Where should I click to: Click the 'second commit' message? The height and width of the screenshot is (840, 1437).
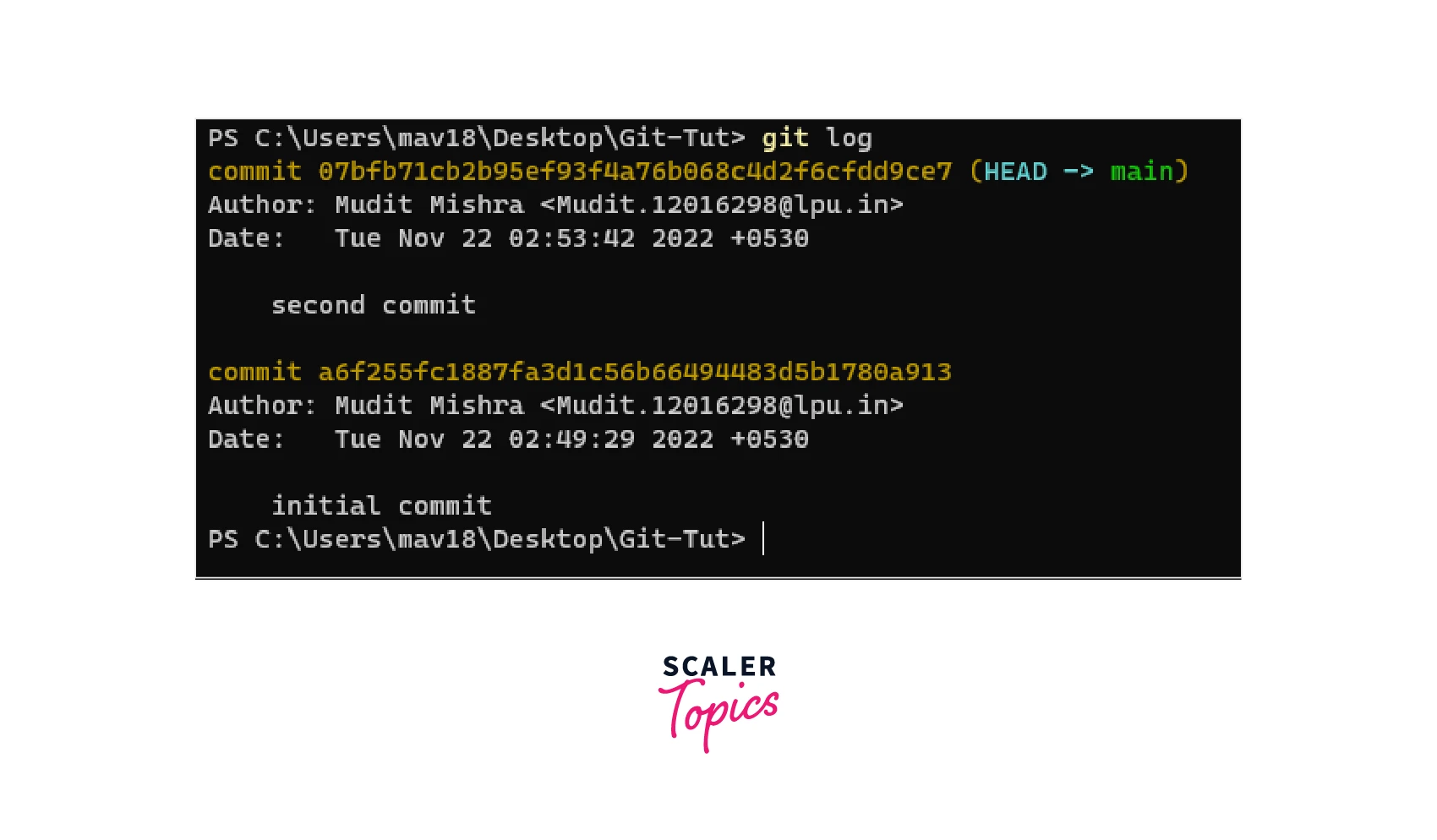(374, 305)
